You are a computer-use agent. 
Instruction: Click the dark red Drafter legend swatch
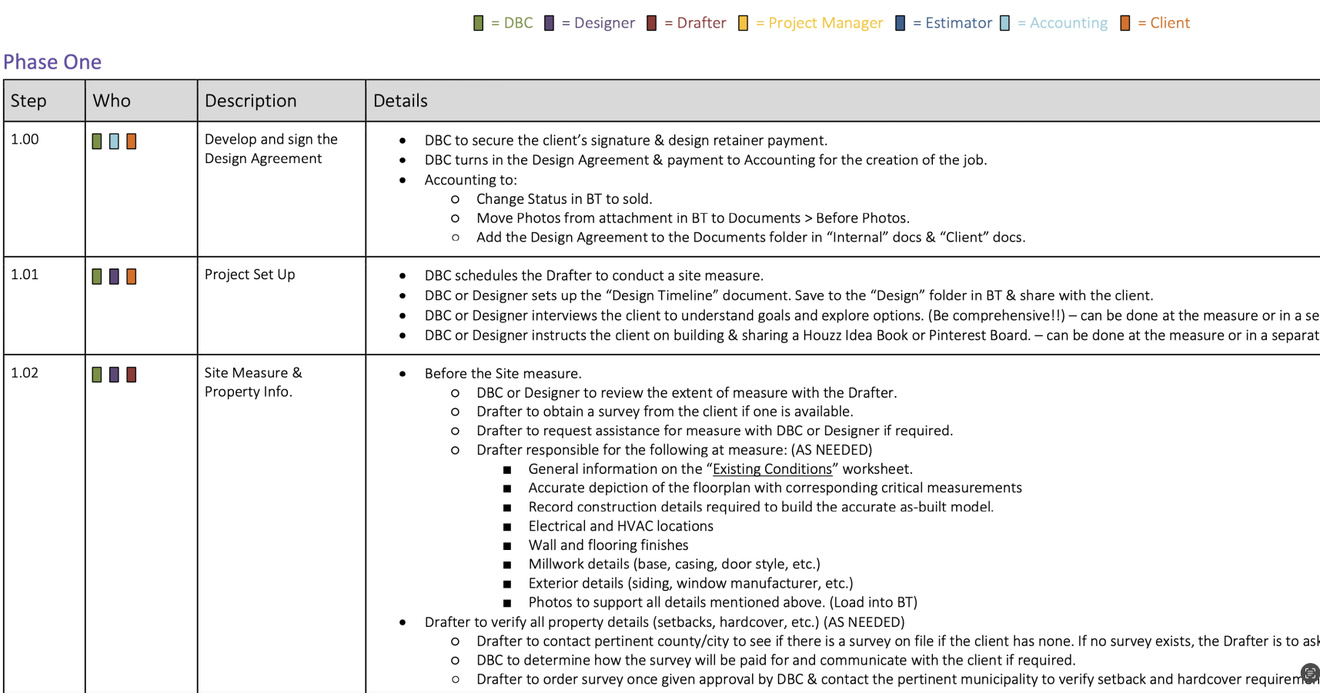point(652,23)
